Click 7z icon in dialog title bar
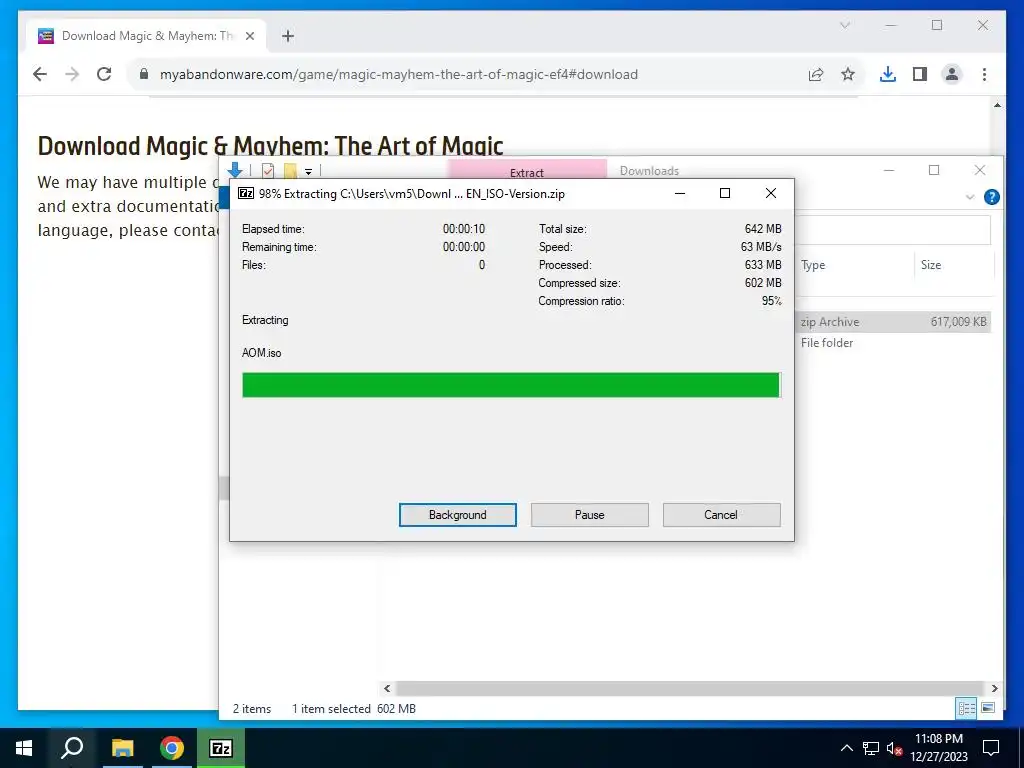This screenshot has width=1024, height=768. tap(246, 193)
